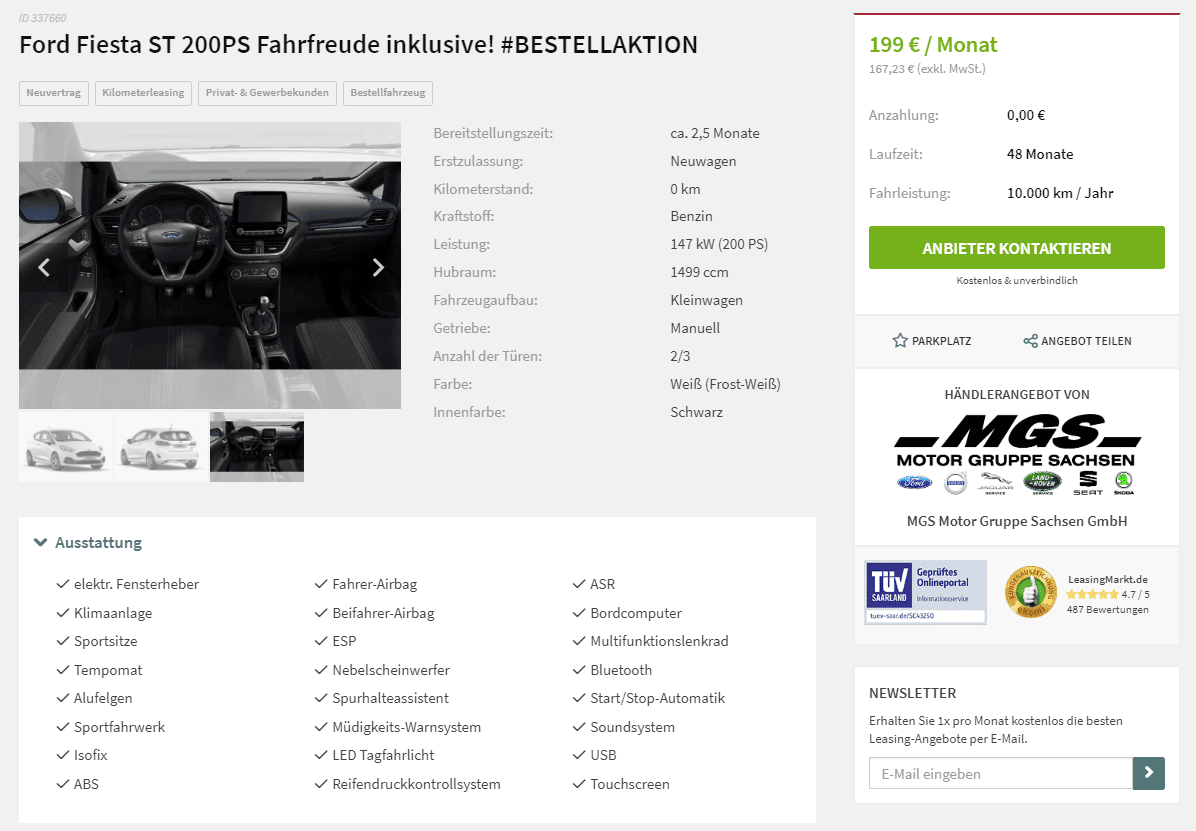This screenshot has width=1196, height=831.
Task: Click the Ausstattung section heading
Action: tap(98, 543)
